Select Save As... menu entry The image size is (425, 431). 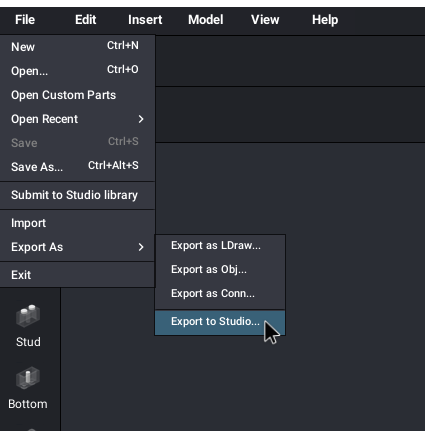click(x=77, y=167)
